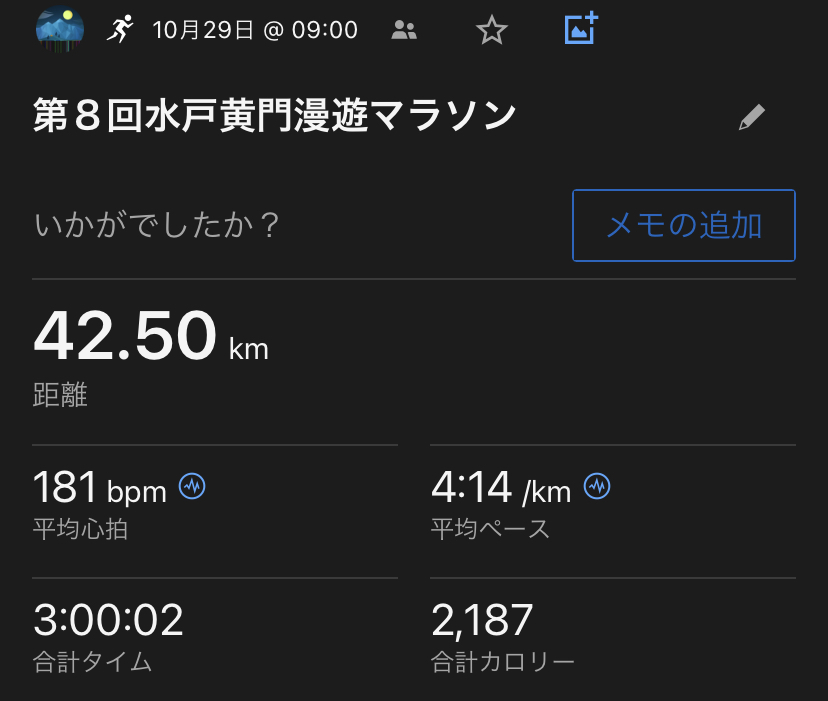Add a photo using the image-plus icon
828x701 pixels.
pos(581,28)
